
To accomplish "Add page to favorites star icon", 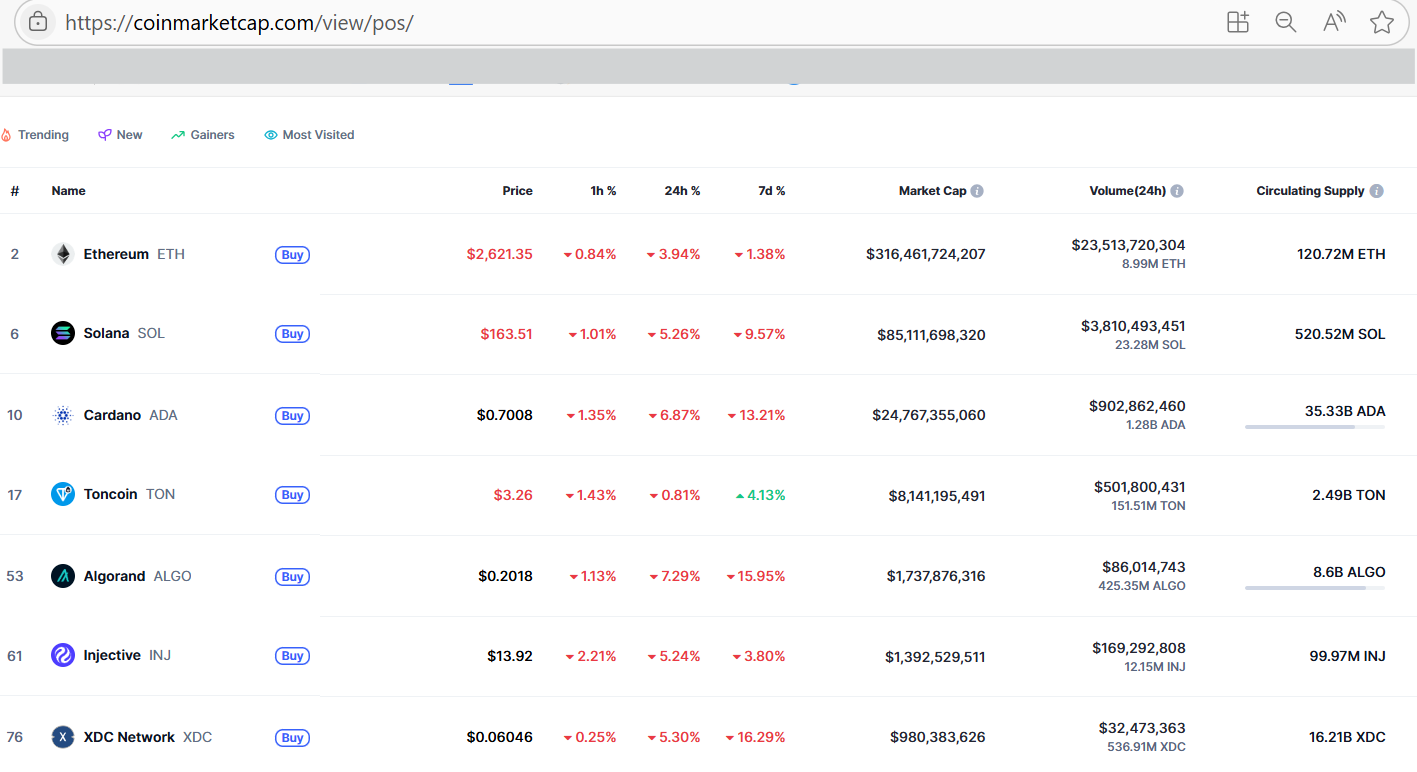I will tap(1382, 22).
